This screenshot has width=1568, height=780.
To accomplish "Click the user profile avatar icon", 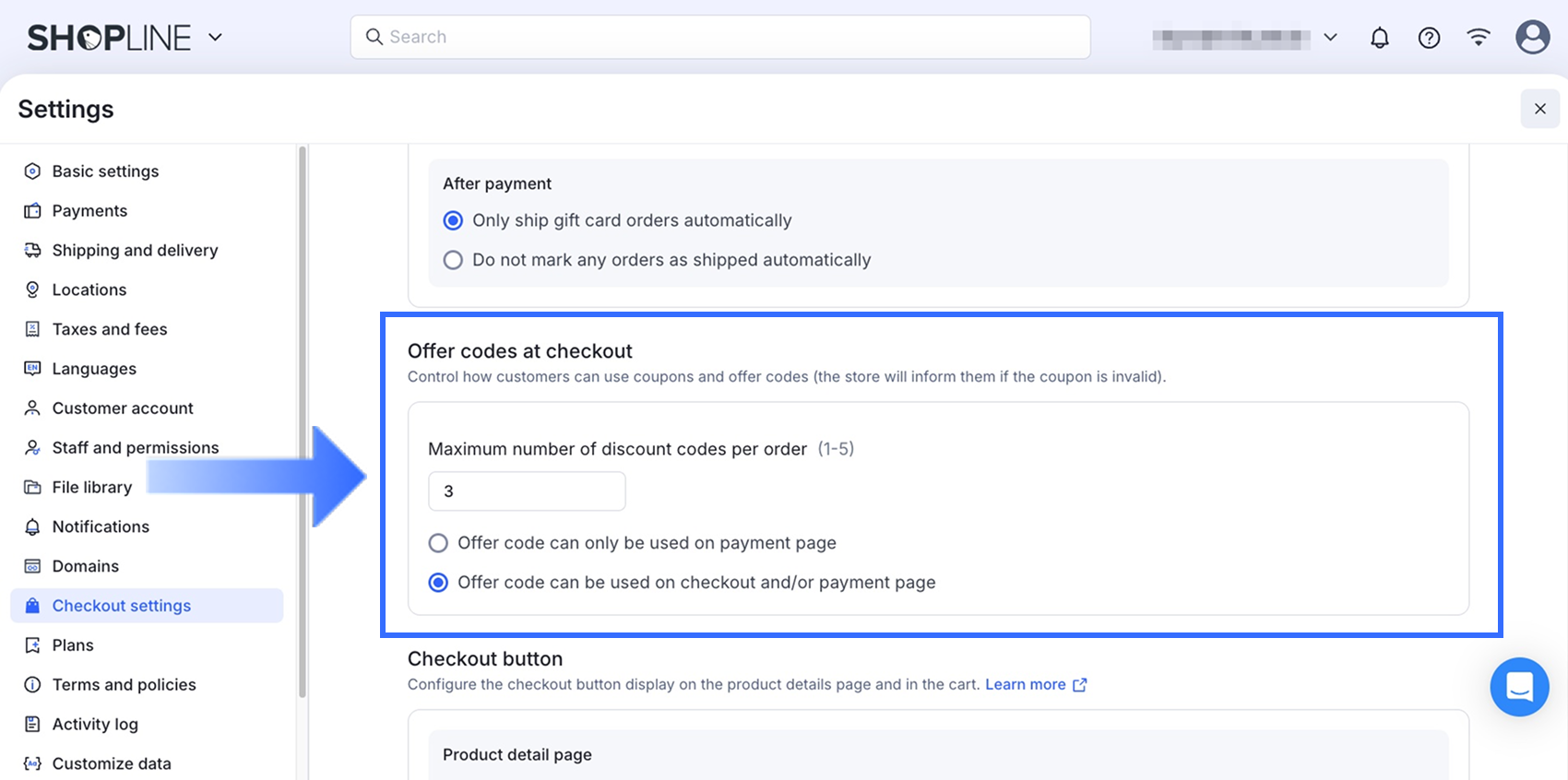I will click(1532, 38).
